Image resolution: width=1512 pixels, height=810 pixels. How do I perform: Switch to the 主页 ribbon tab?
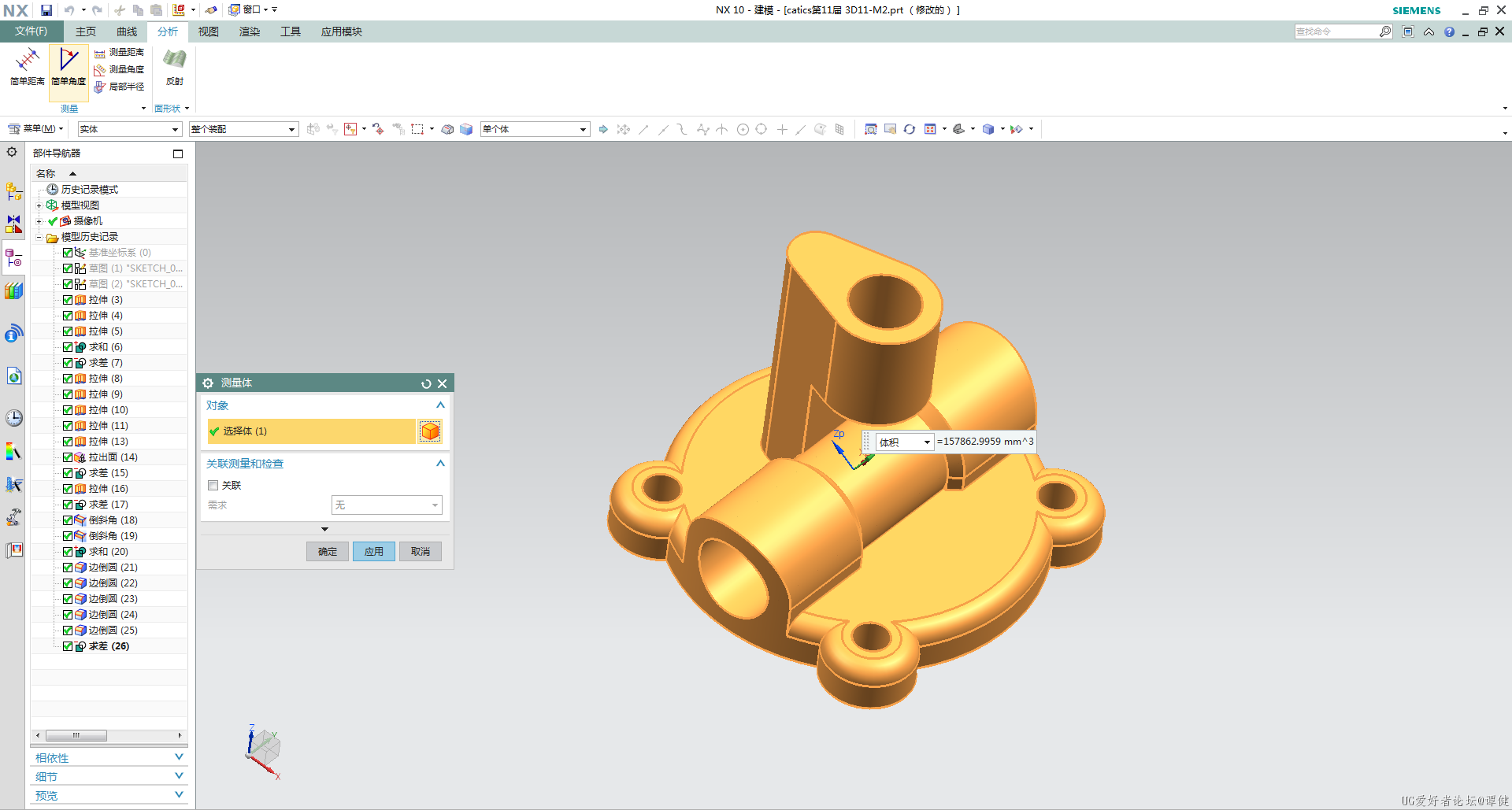point(86,31)
